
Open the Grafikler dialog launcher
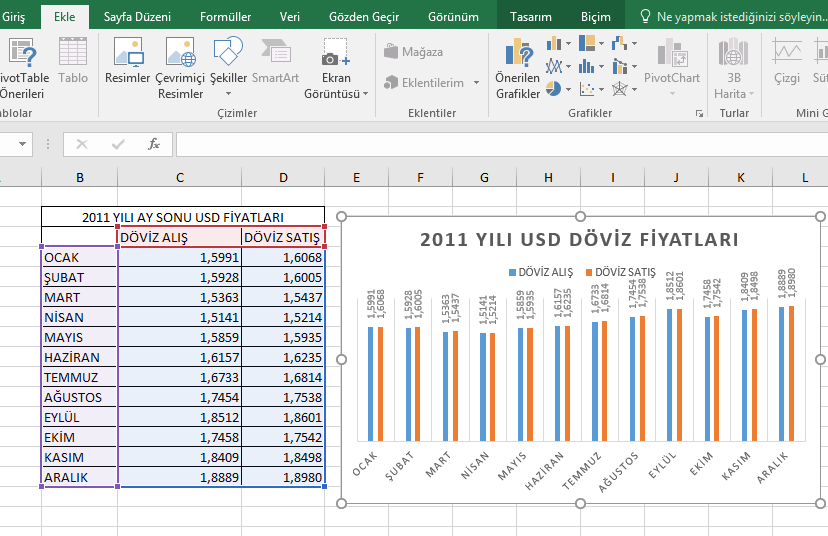(698, 114)
